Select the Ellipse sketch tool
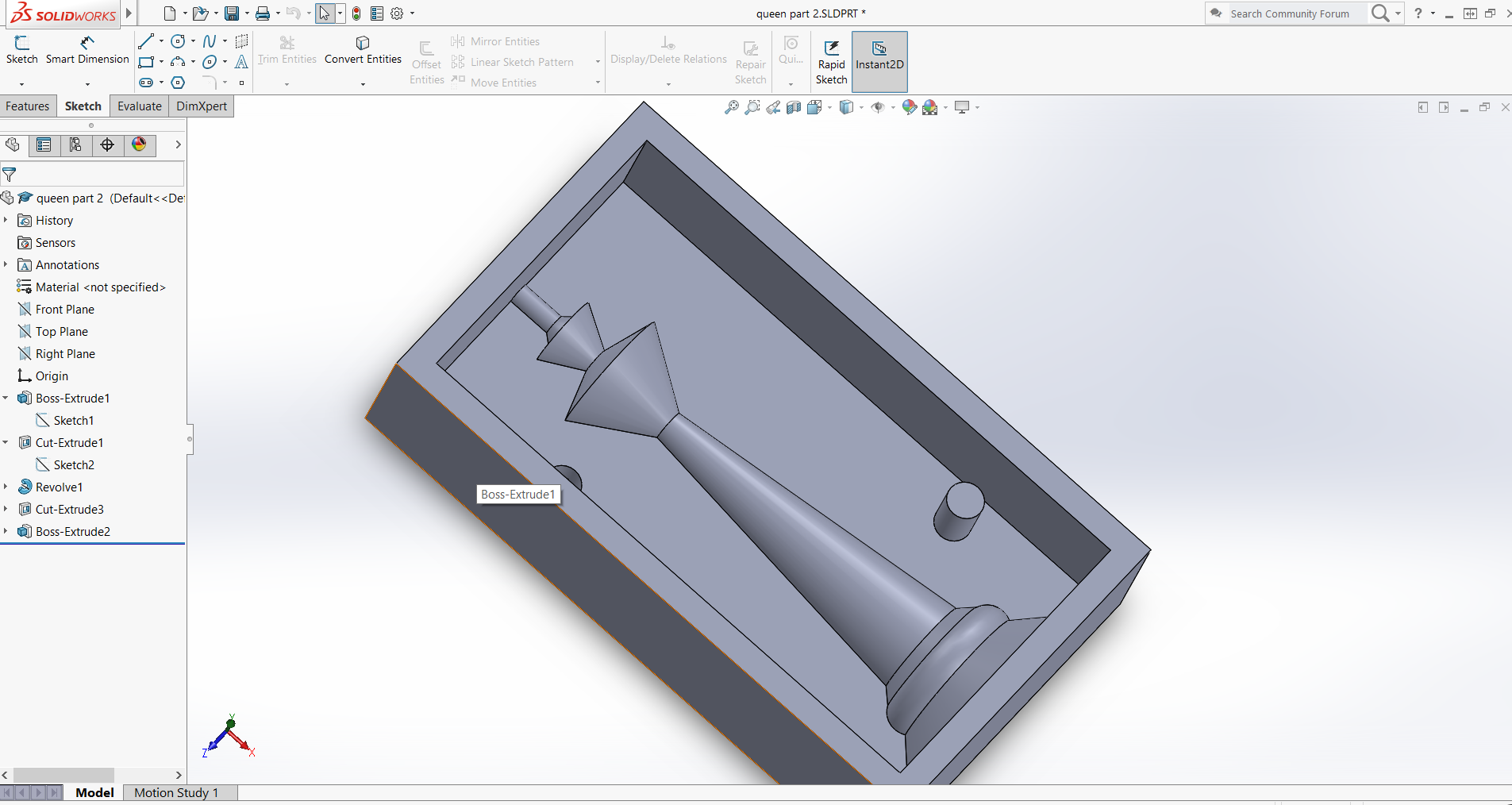1512x805 pixels. (210, 62)
